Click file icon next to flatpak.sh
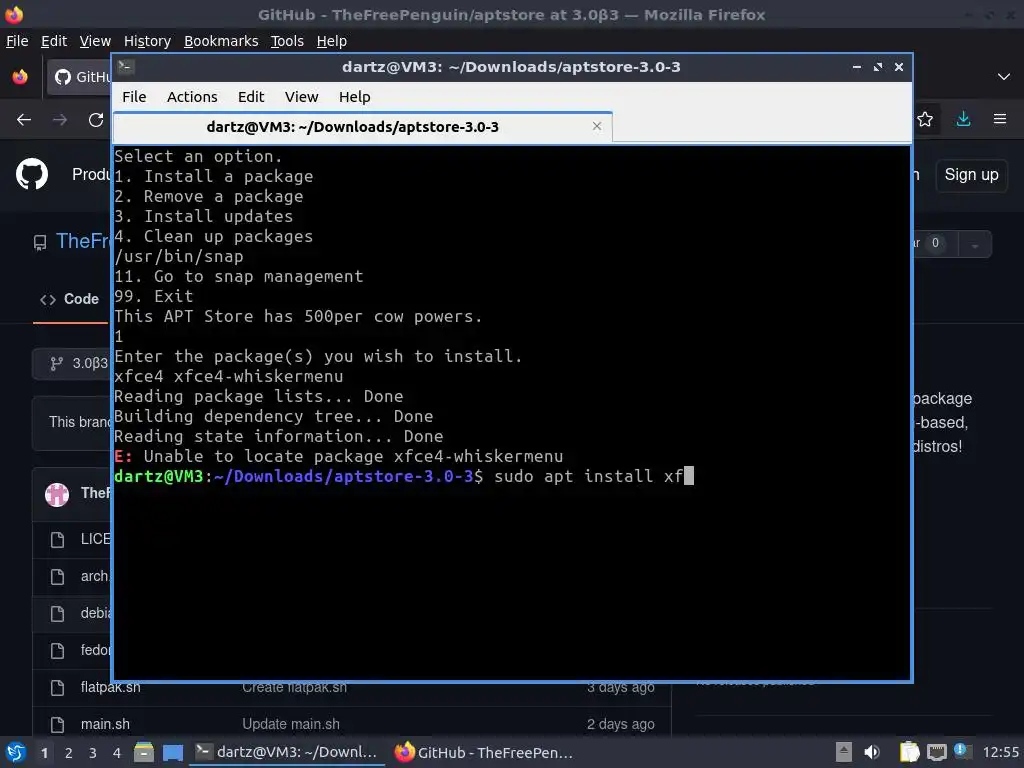The width and height of the screenshot is (1024, 768). pos(57,688)
